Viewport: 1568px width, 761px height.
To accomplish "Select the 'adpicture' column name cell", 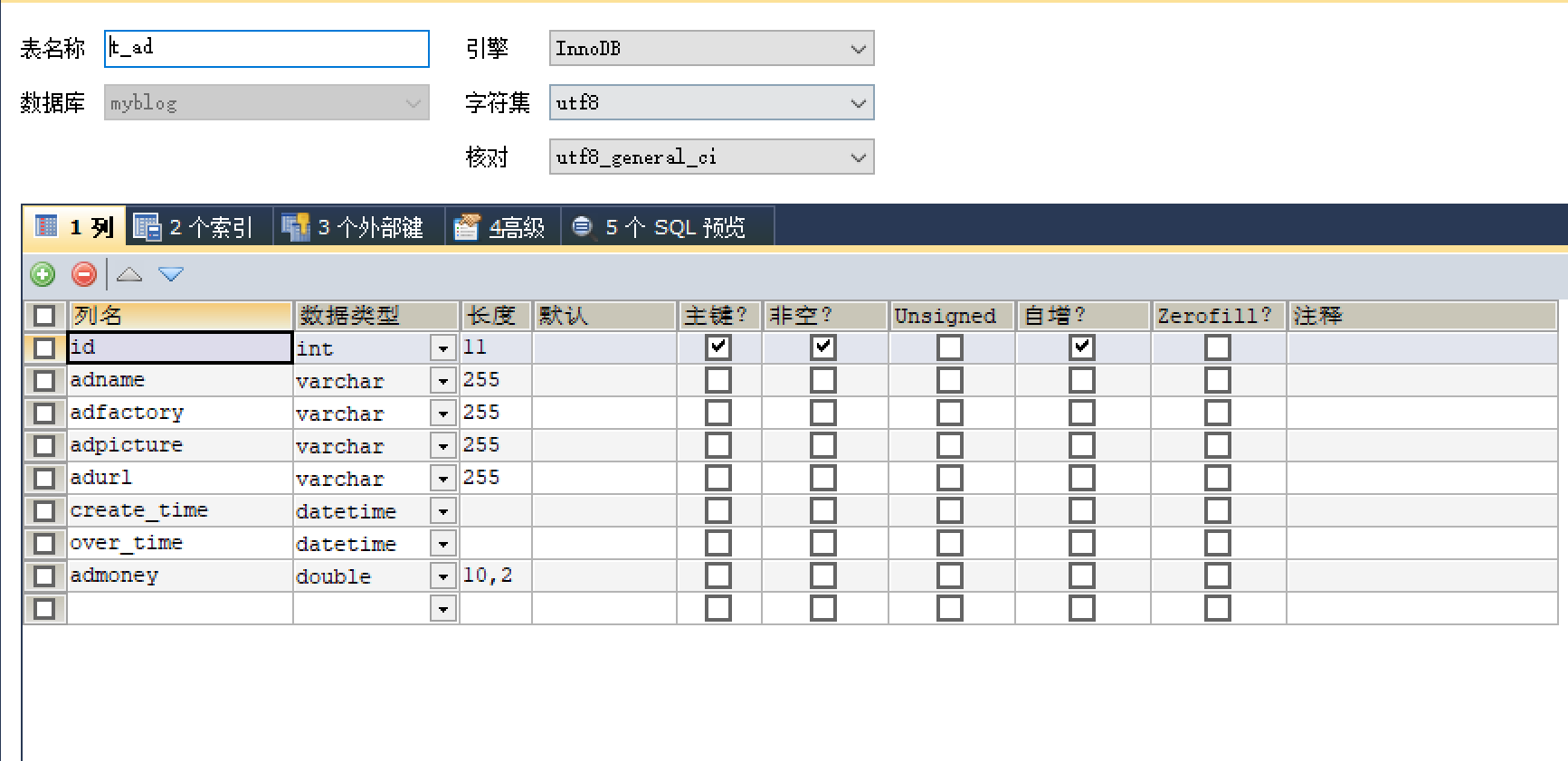I will click(180, 445).
